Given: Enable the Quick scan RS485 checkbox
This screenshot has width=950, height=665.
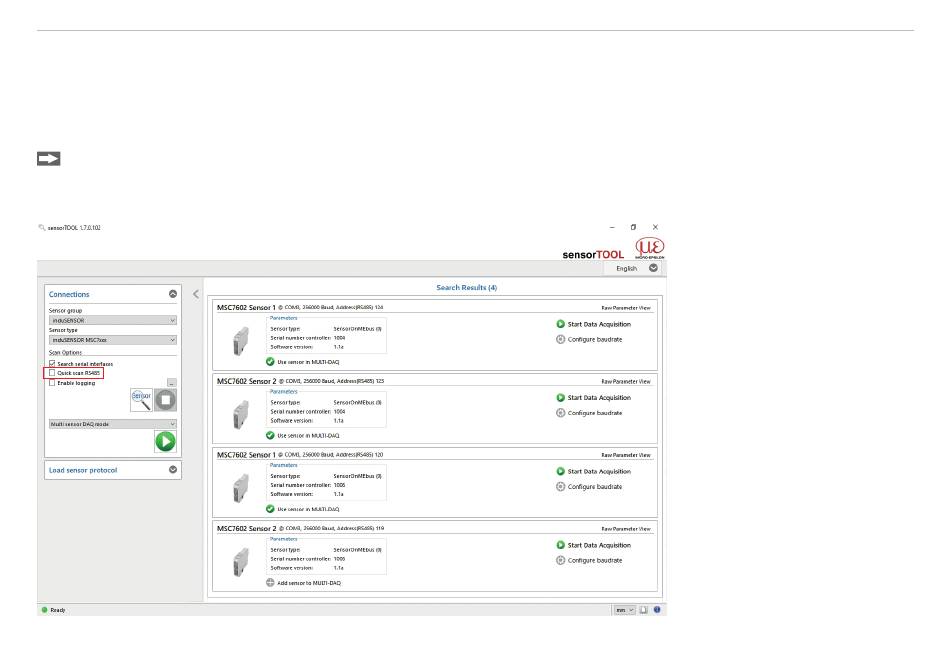Looking at the screenshot, I should click(x=52, y=373).
